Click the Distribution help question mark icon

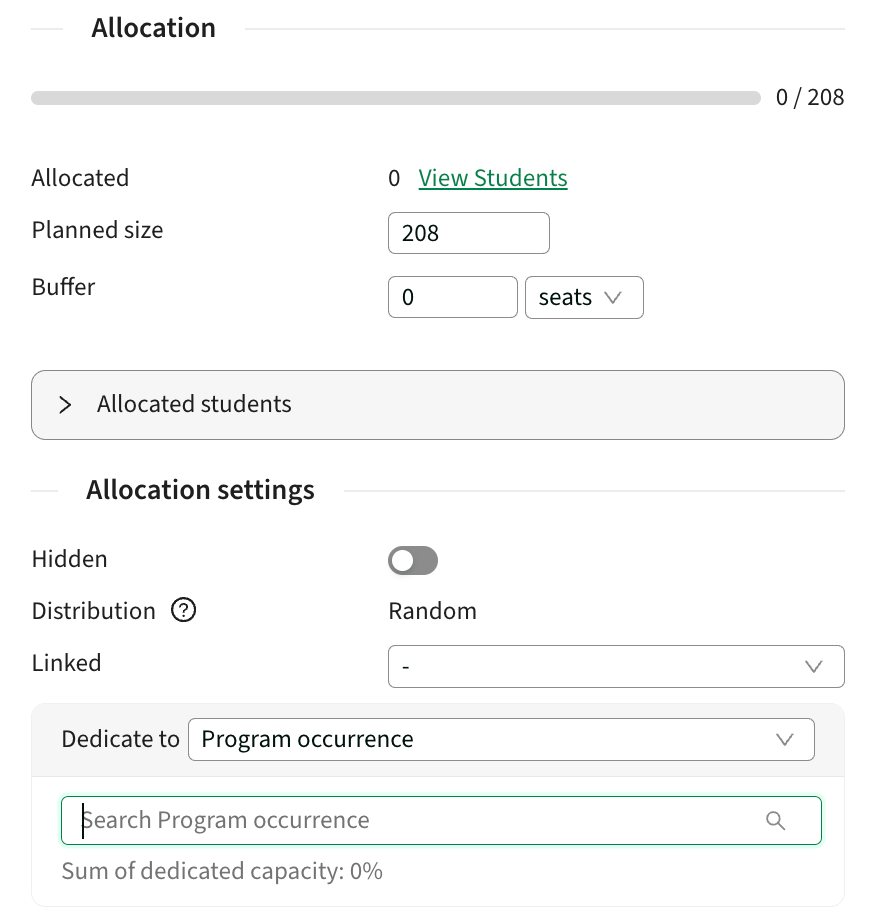point(183,610)
